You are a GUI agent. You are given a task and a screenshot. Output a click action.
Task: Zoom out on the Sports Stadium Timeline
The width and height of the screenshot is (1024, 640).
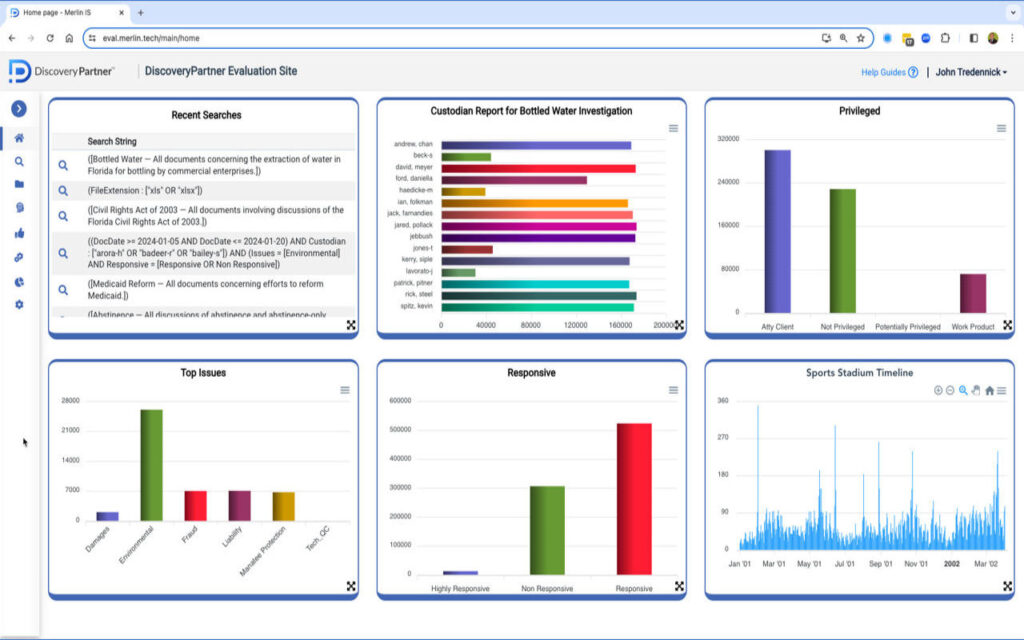click(950, 390)
